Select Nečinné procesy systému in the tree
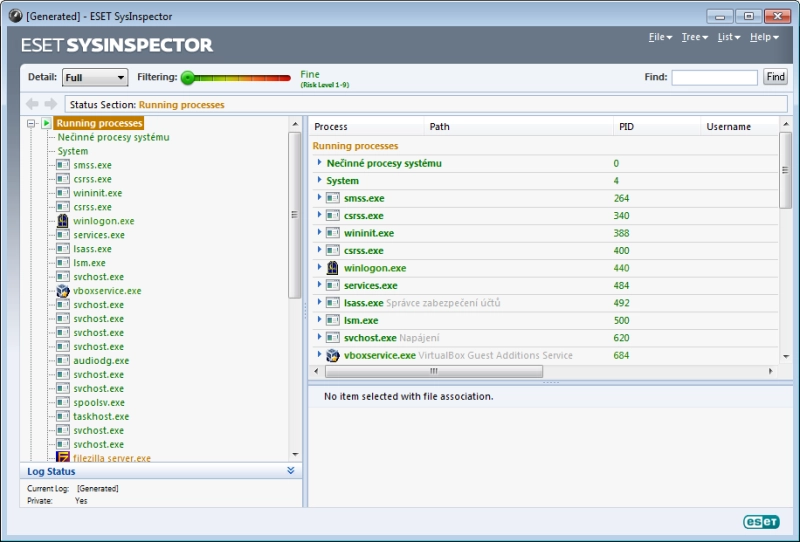Viewport: 800px width, 542px height. (x=113, y=137)
